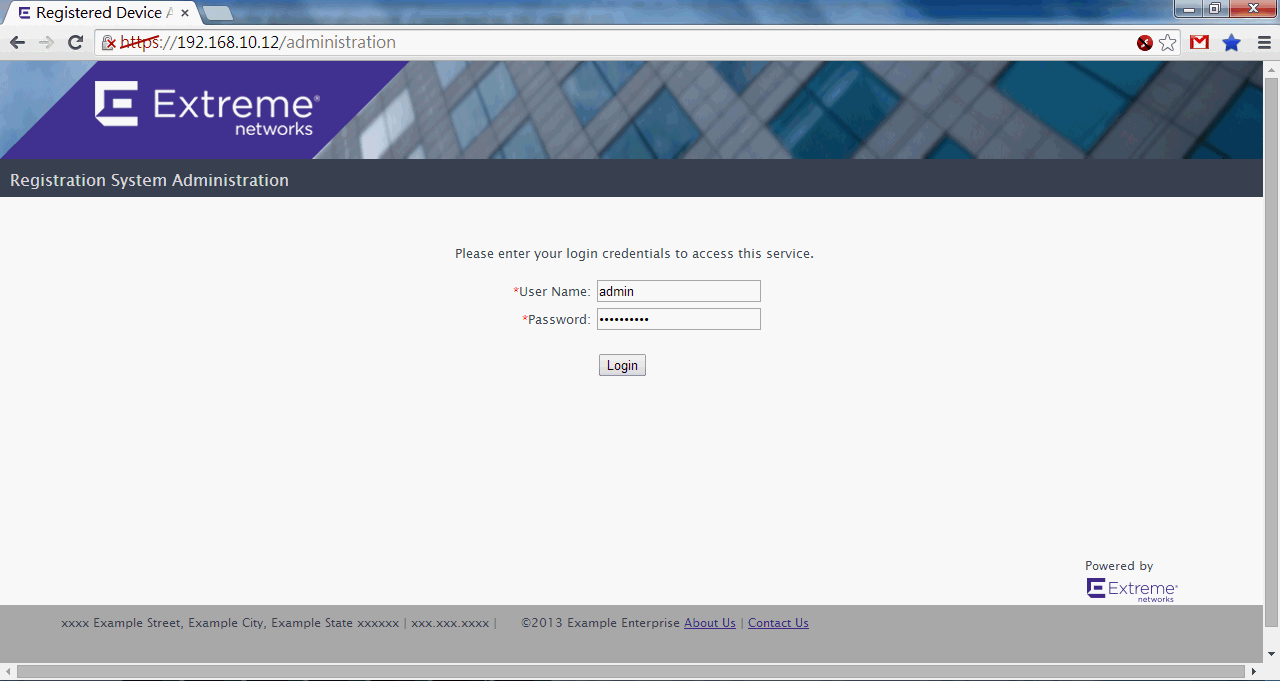The image size is (1280, 681).
Task: Click the 'Powered by' text
Action: 1119,566
